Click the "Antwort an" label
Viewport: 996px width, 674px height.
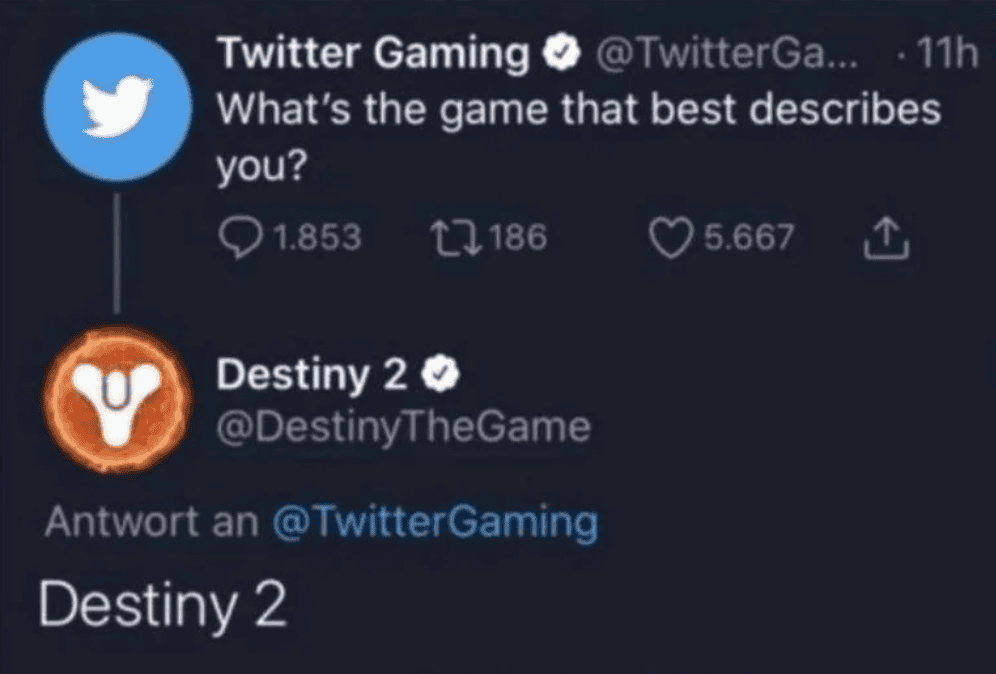coord(150,521)
